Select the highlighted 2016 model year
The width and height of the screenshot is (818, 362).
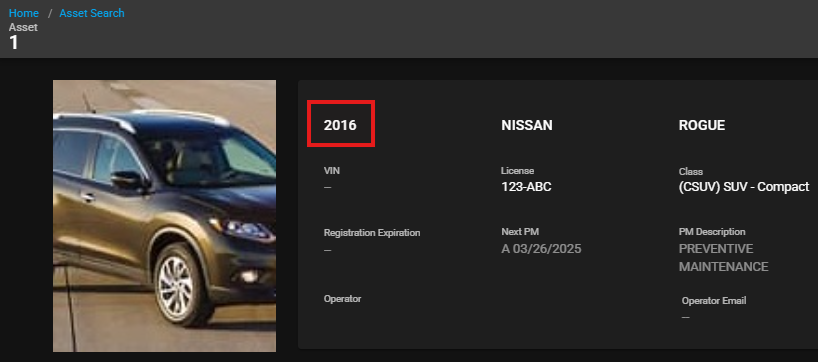click(x=340, y=125)
